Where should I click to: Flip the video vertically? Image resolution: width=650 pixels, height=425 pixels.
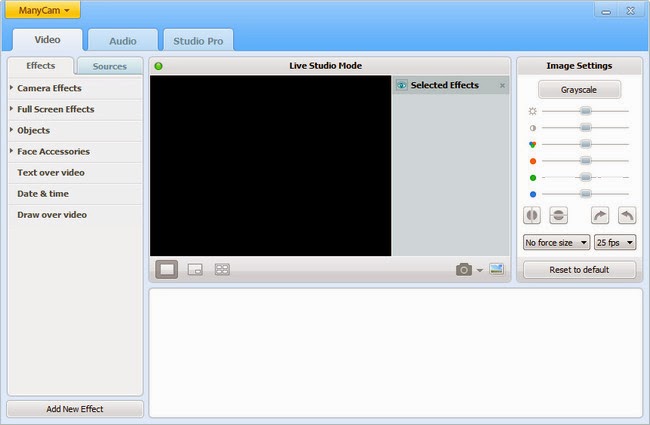click(558, 215)
